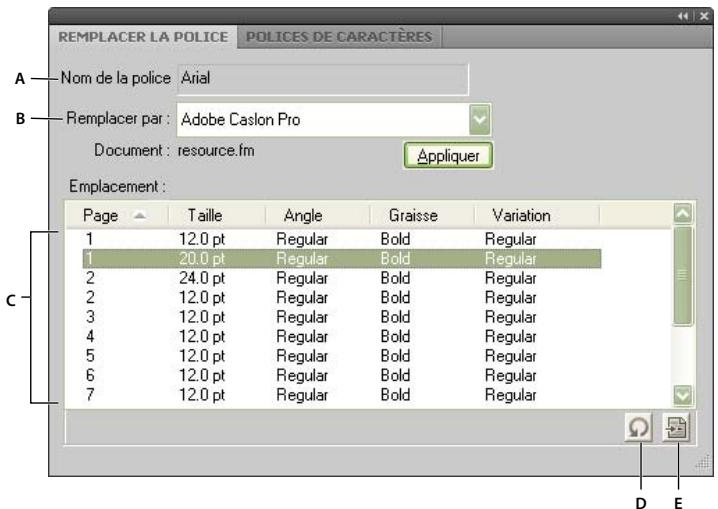The height and width of the screenshot is (509, 718).
Task: Click the Variation column header
Action: [x=537, y=216]
